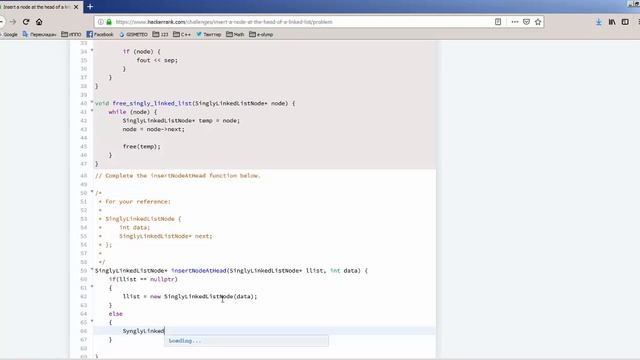Screen dimensions: 640x360
Task: Open page actions three-dot menu
Action: [x=515, y=22]
